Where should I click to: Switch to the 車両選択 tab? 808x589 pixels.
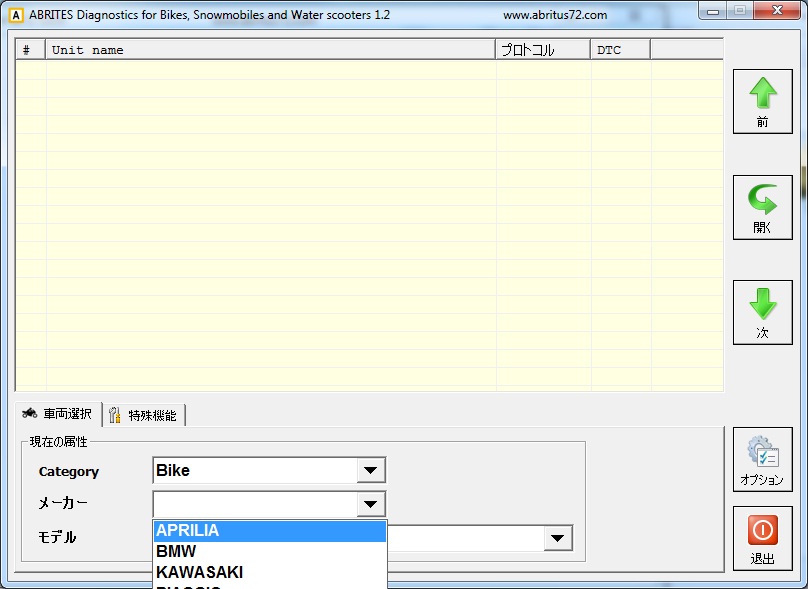[x=58, y=414]
